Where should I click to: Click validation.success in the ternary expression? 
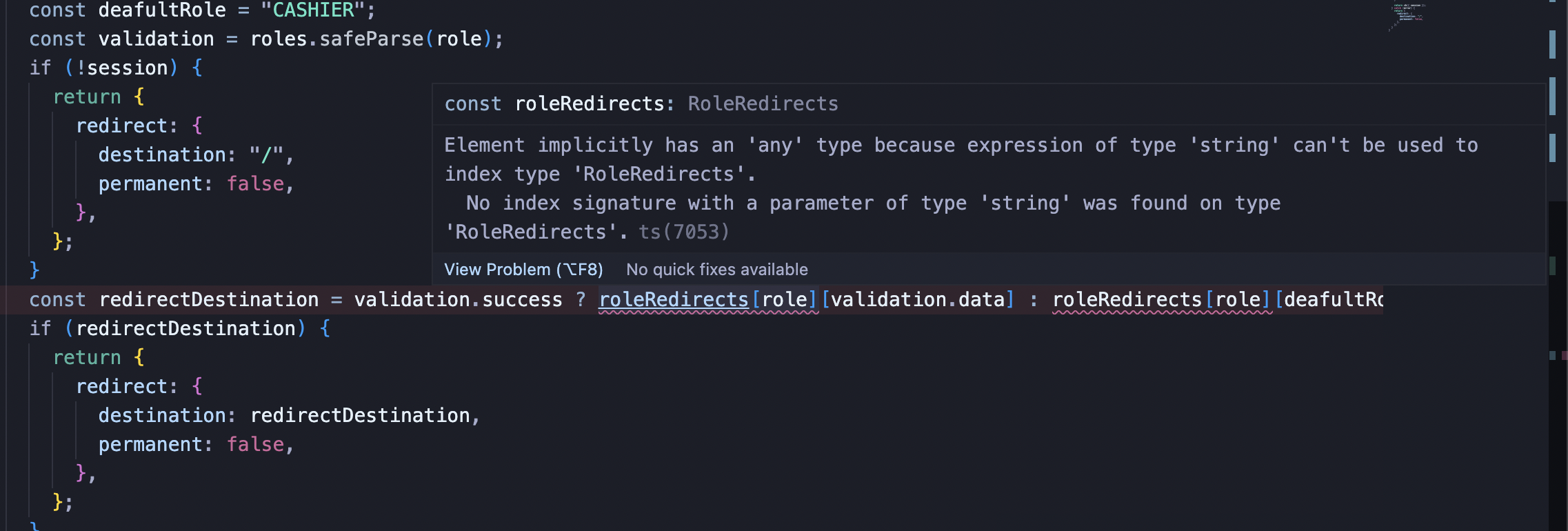point(458,299)
